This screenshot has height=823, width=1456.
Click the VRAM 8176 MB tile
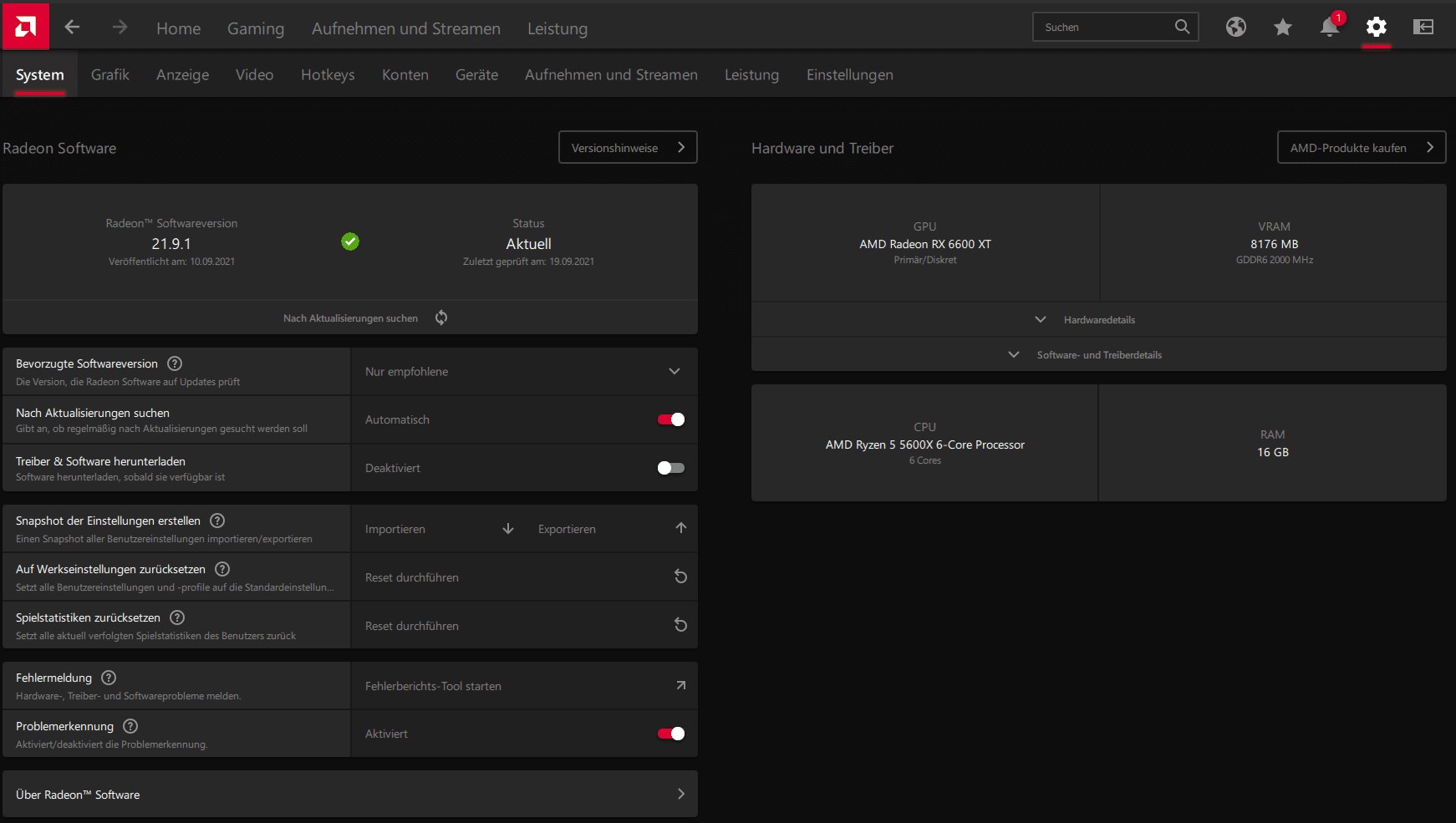(1274, 242)
